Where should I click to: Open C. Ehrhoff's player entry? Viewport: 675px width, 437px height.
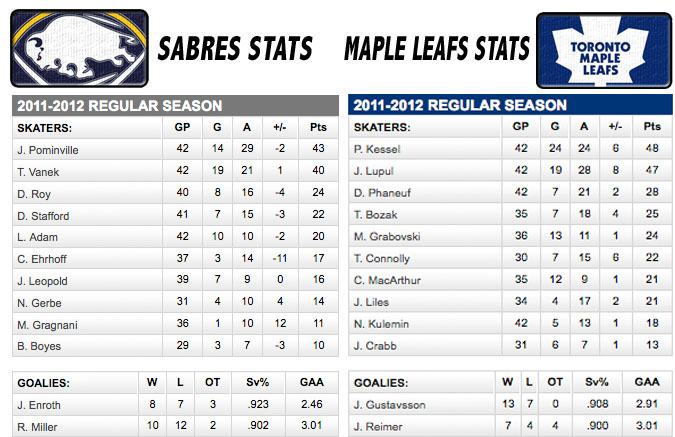43,258
